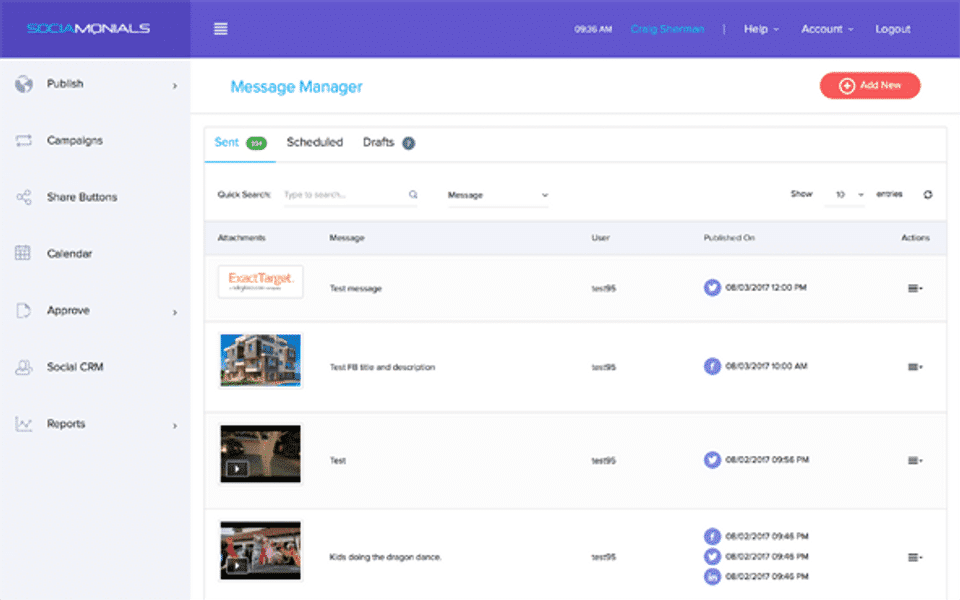Viewport: 960px width, 600px height.
Task: Open the Show entries count dropdown
Action: pyautogui.click(x=845, y=195)
